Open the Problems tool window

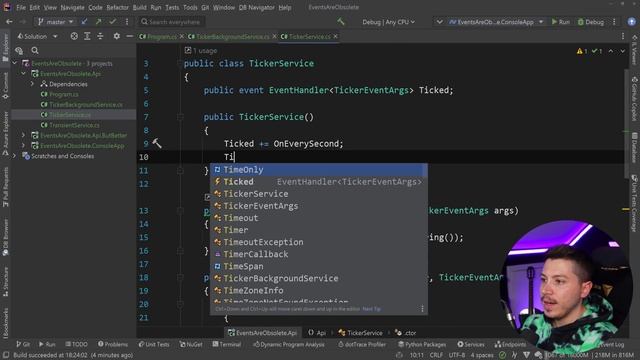(113, 344)
